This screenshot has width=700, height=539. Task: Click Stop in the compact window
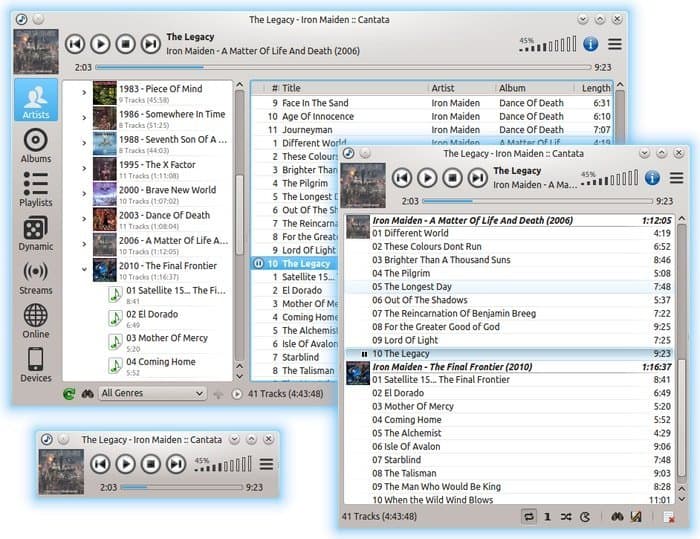coord(453,178)
